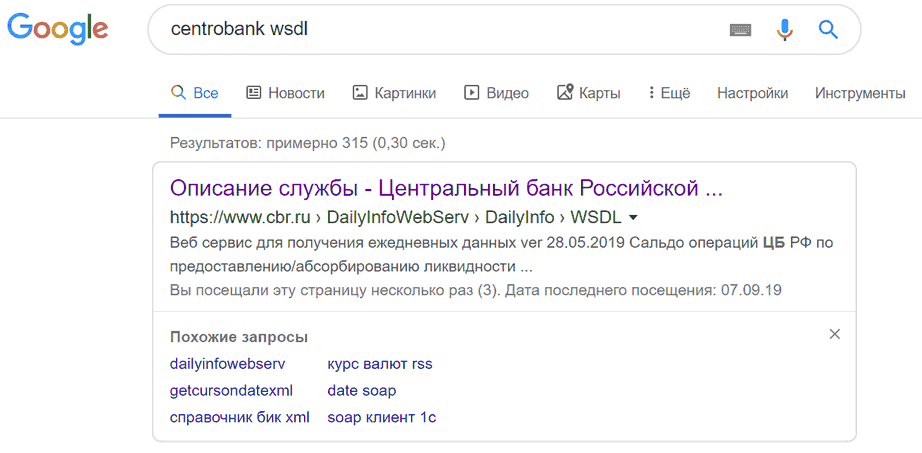Start voice search with microphone icon
922x453 pixels.
tap(784, 29)
